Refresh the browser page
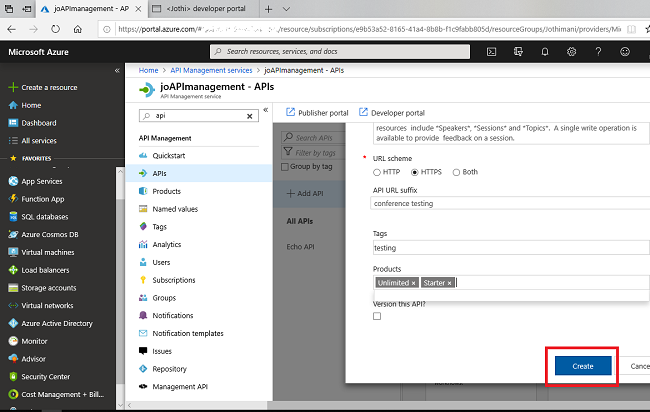Viewport: 650px width, 412px height. [x=55, y=29]
